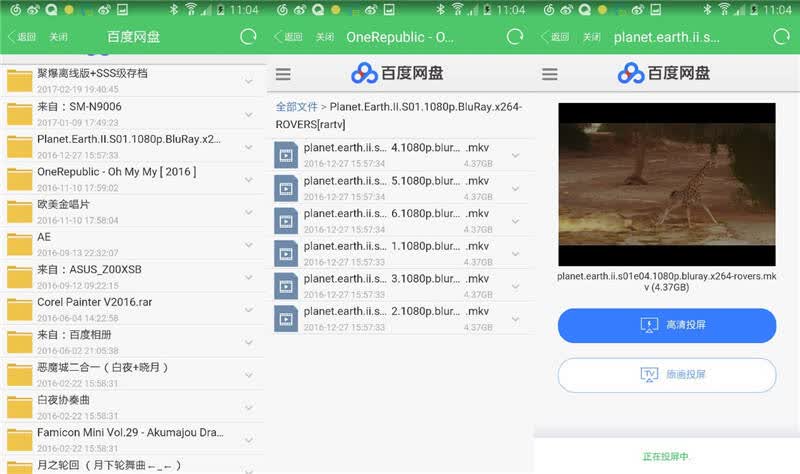Click 百度网盘 logo in middle panel
This screenshot has width=800, height=474.
tap(397, 73)
